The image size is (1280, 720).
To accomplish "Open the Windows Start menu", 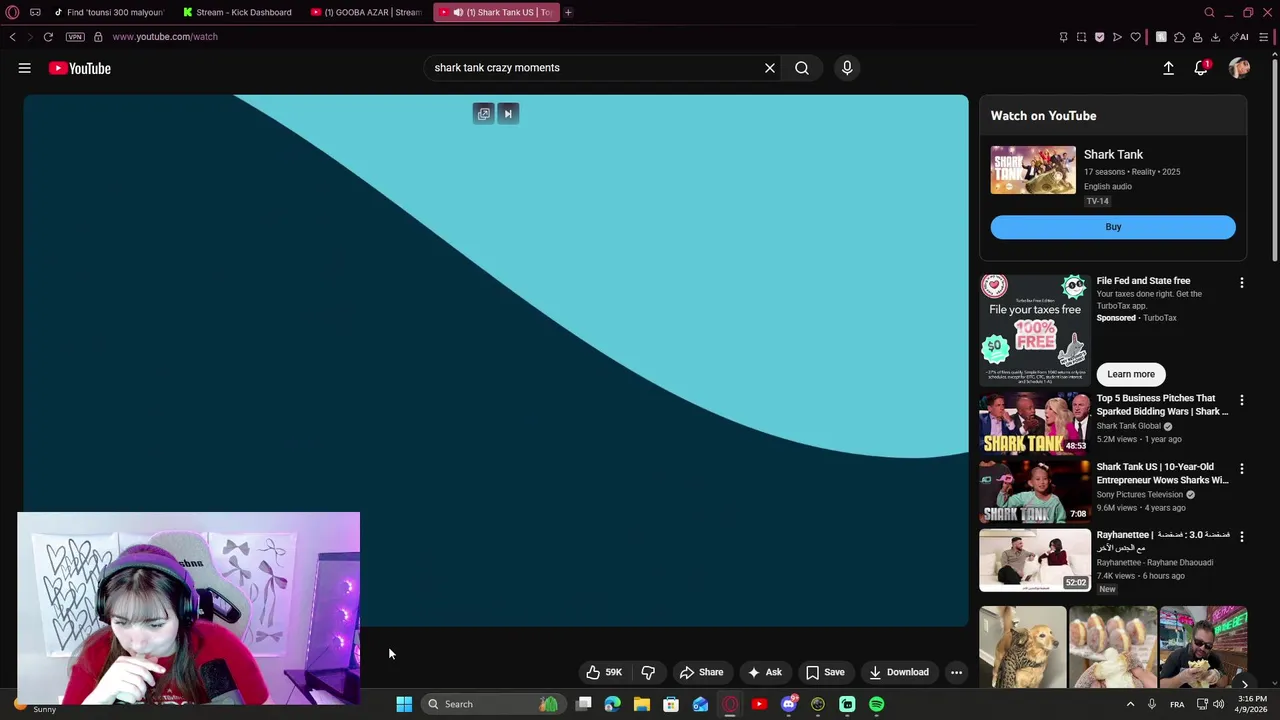I will [404, 704].
